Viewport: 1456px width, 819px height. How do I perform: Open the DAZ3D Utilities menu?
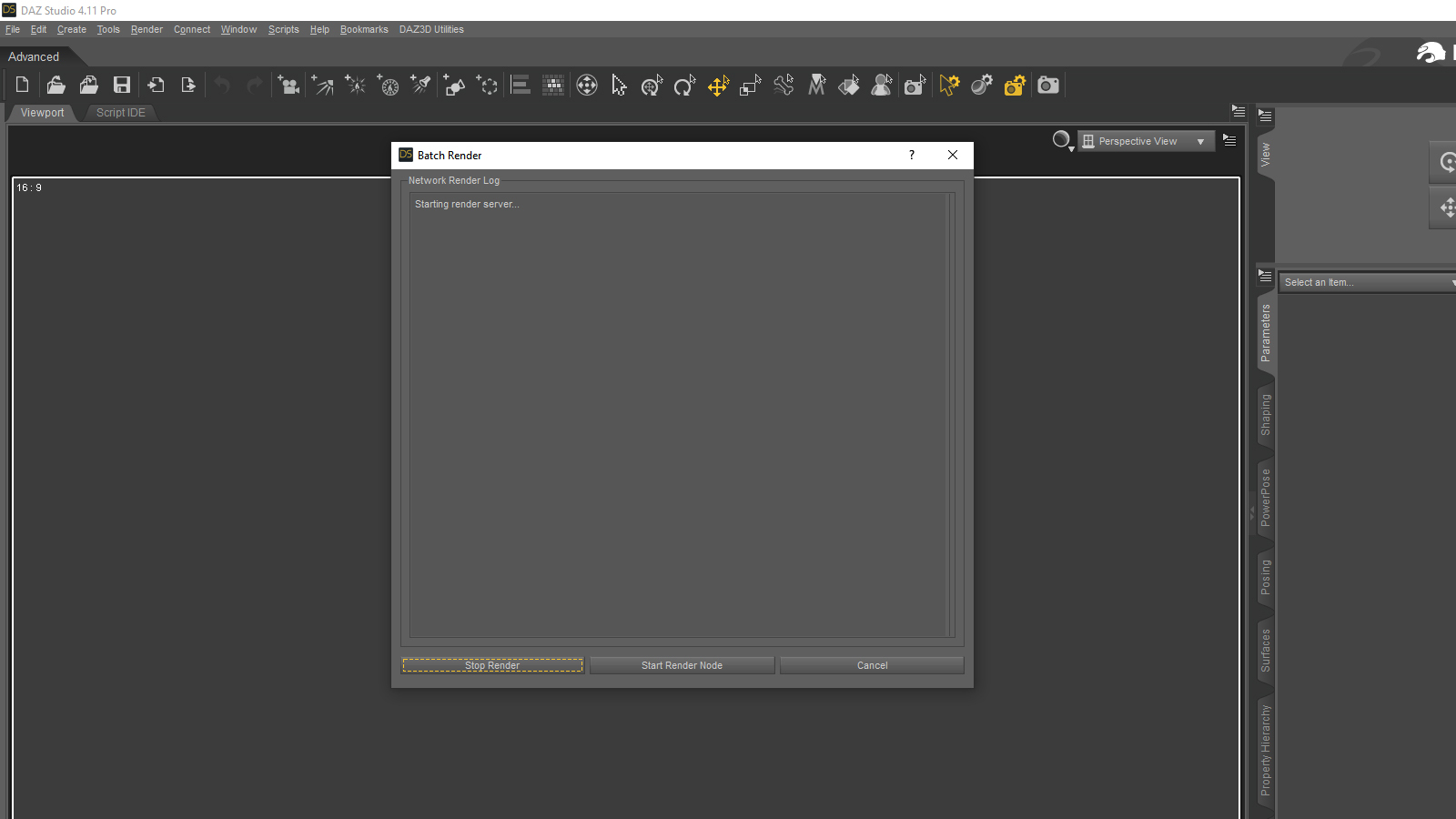point(431,29)
